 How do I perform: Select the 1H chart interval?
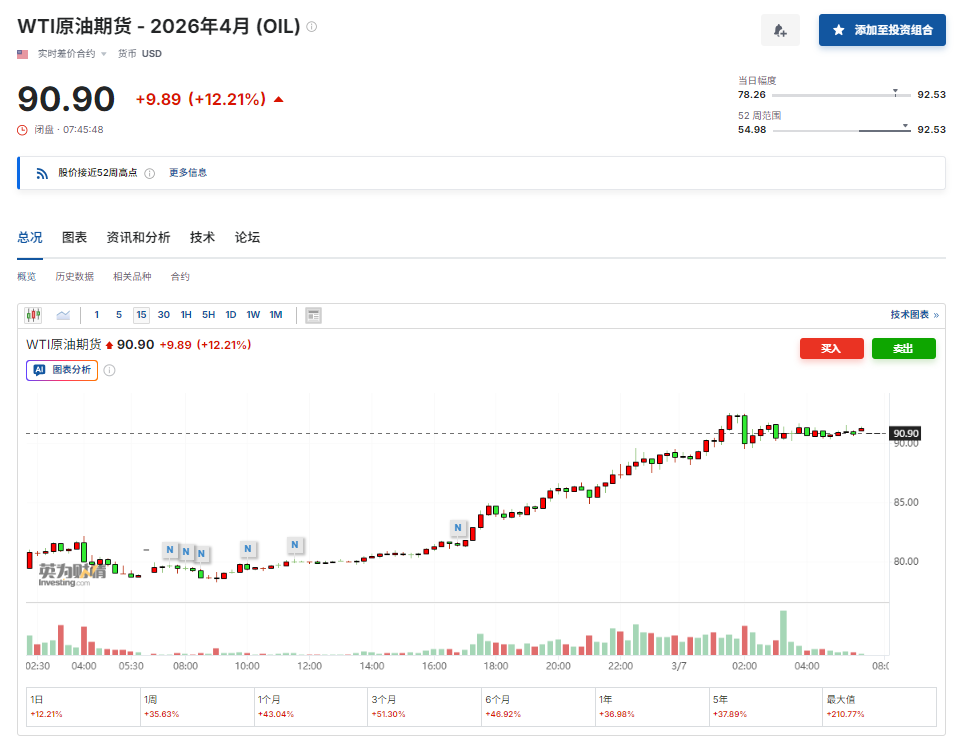point(186,315)
